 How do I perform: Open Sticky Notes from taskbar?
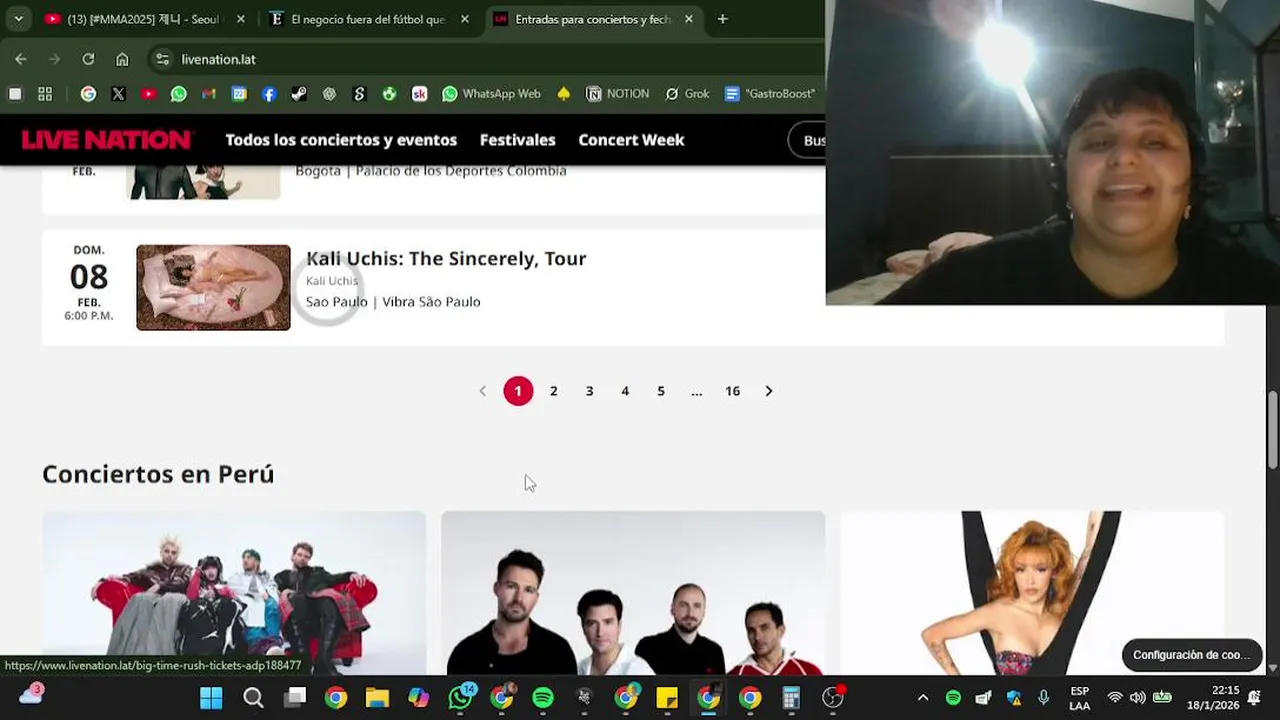(x=667, y=698)
